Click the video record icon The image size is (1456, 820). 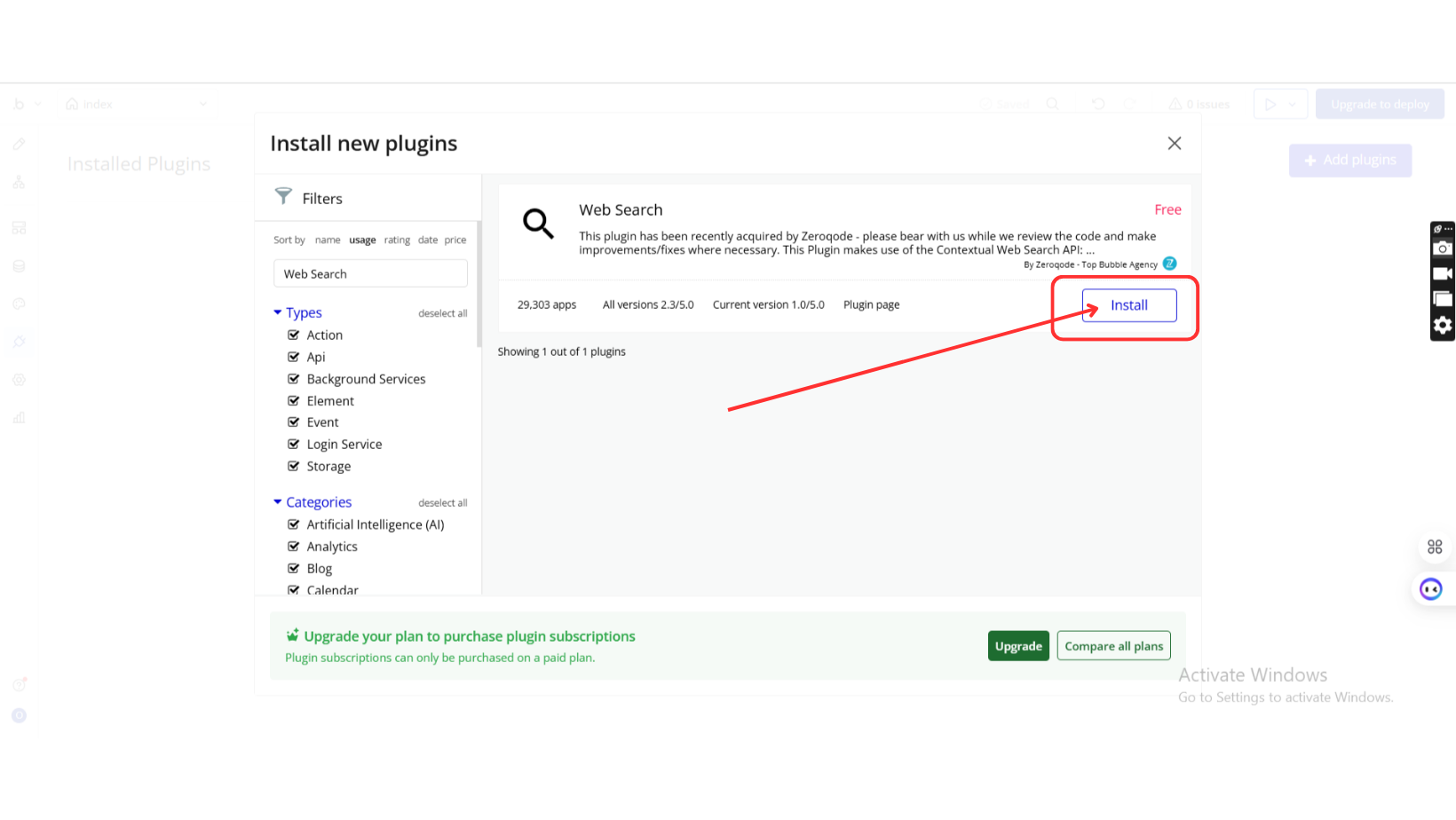click(x=1443, y=273)
